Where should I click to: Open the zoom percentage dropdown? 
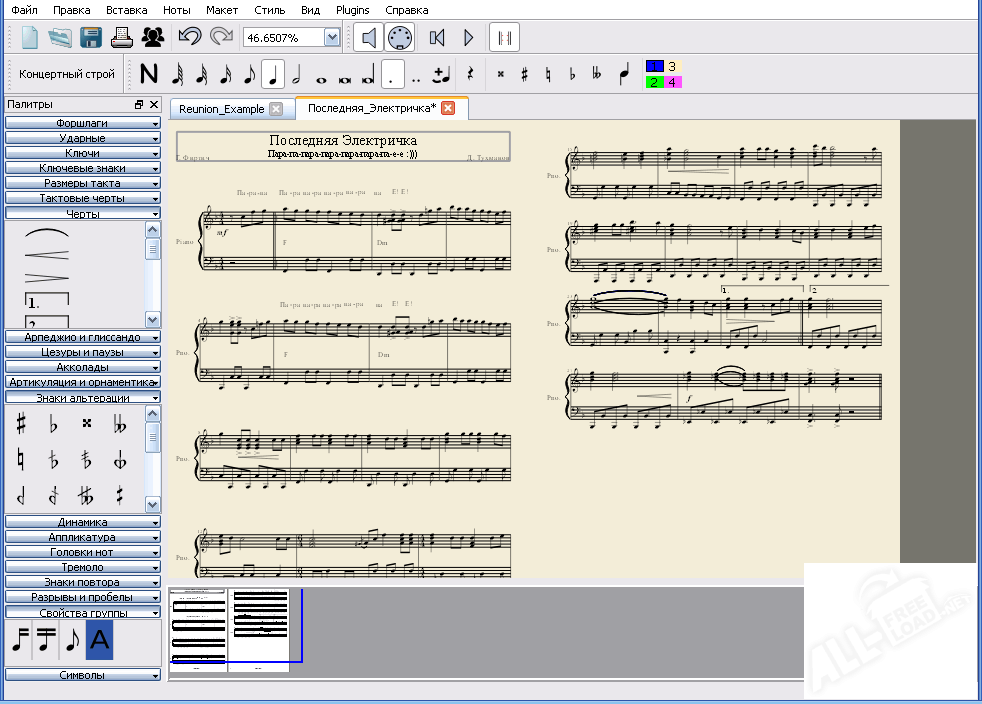point(332,37)
